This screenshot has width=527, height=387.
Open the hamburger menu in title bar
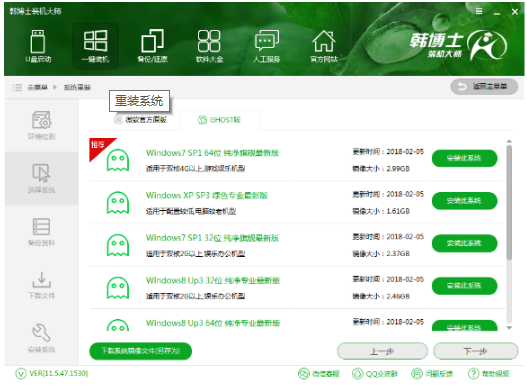pos(479,11)
